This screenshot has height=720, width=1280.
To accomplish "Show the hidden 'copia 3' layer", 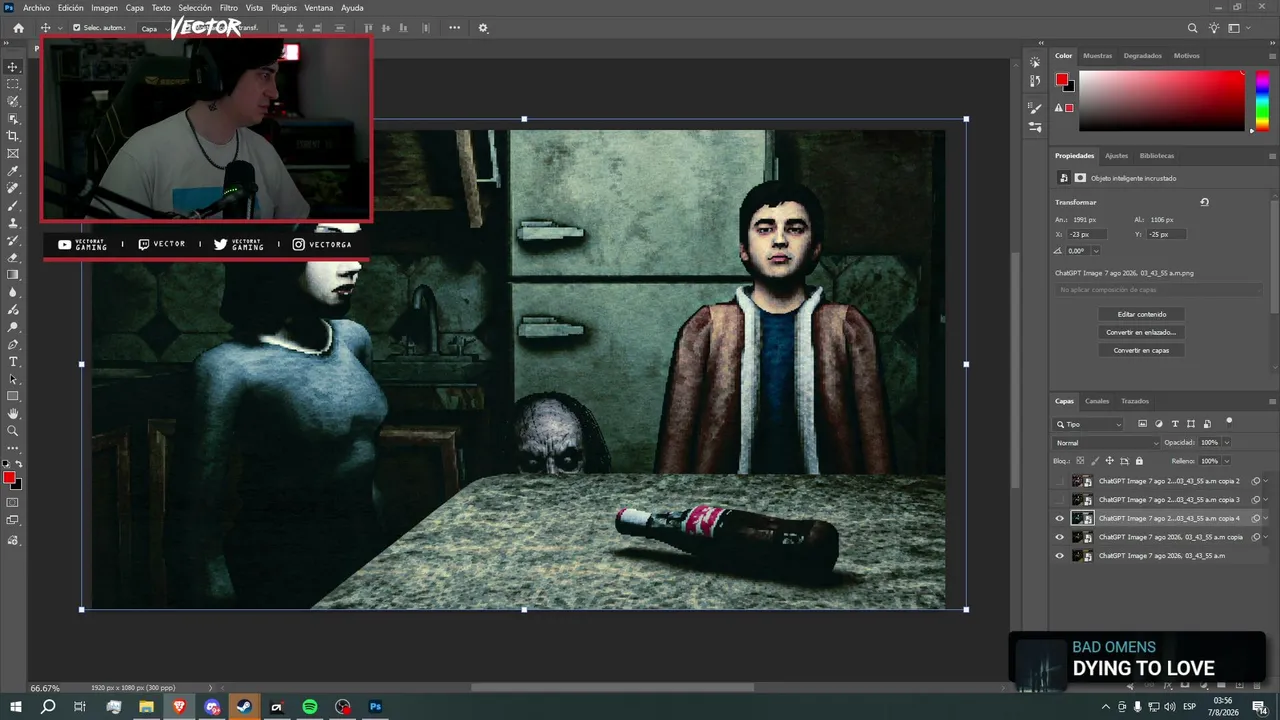I will point(1060,499).
